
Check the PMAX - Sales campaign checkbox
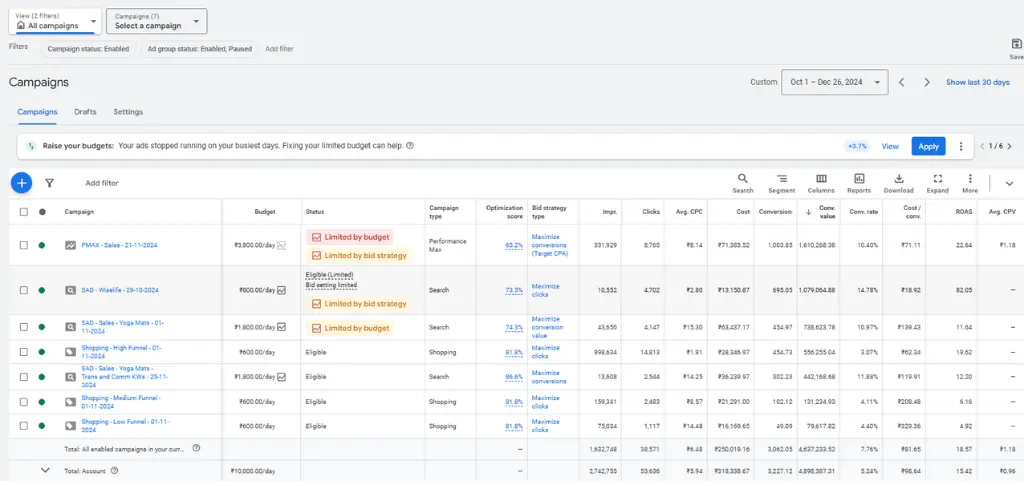(24, 246)
